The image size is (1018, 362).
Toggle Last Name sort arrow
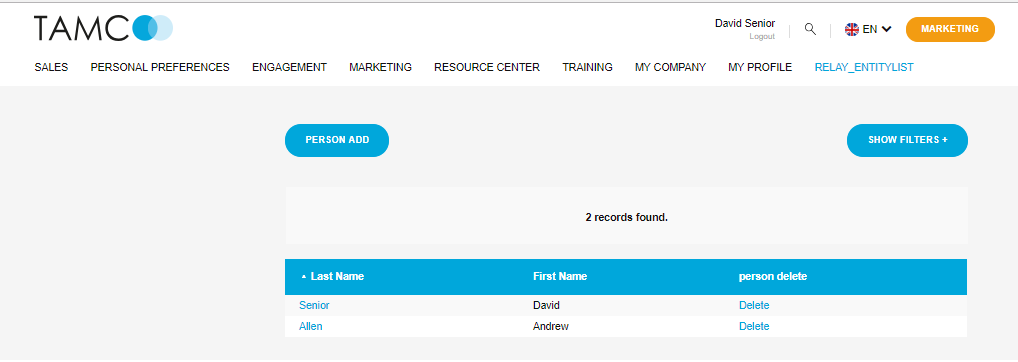coord(303,277)
